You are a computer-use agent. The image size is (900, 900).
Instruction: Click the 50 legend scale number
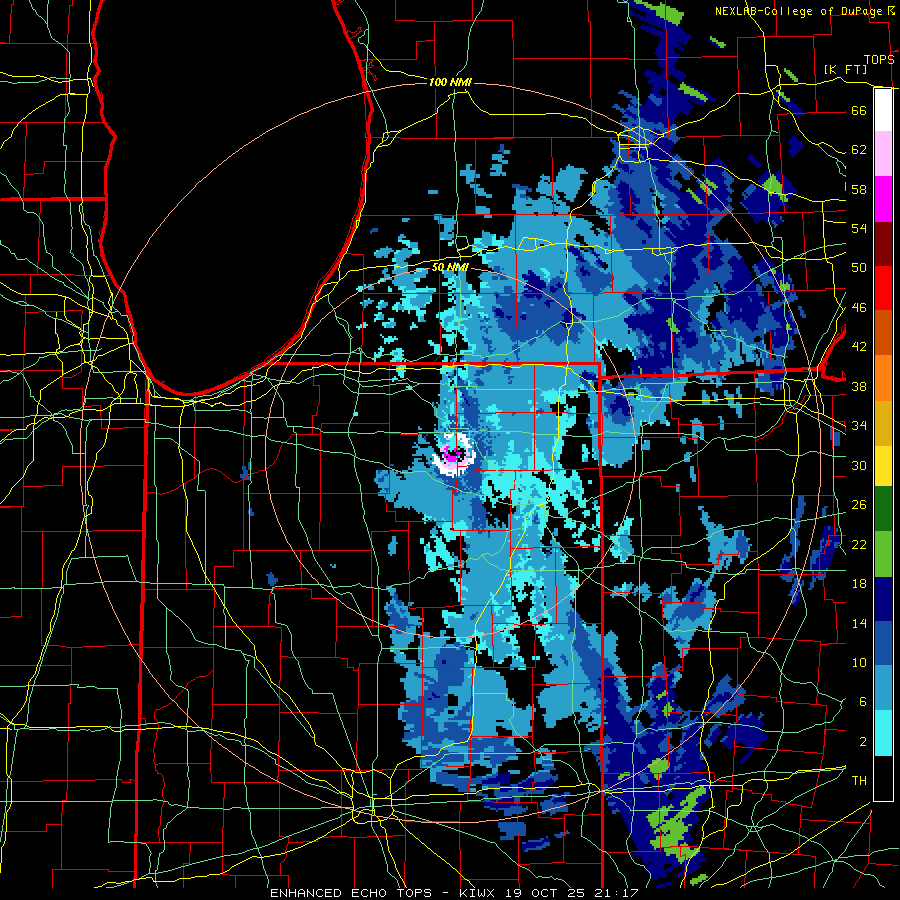point(859,268)
